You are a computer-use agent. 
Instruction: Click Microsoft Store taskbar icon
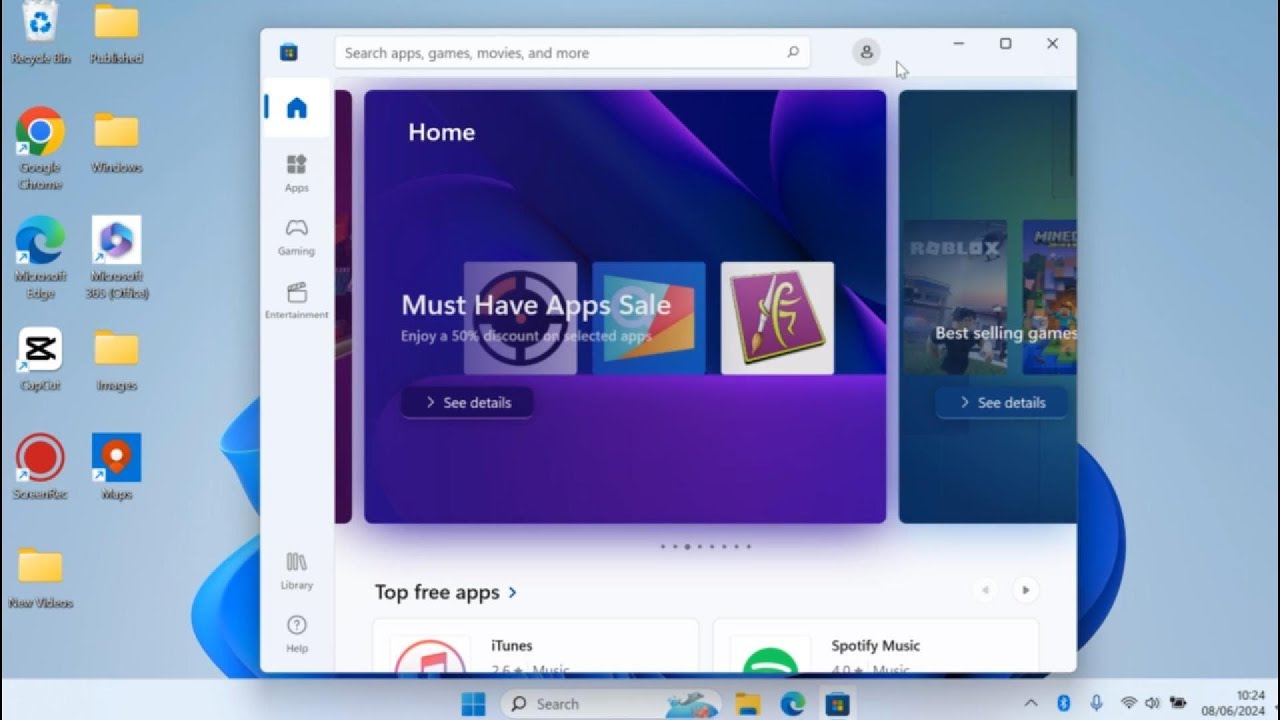(x=837, y=704)
